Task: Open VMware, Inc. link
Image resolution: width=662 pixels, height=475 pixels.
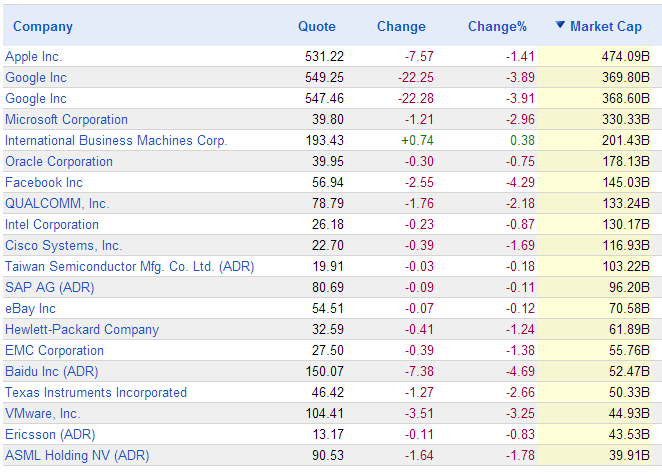Action: [43, 414]
